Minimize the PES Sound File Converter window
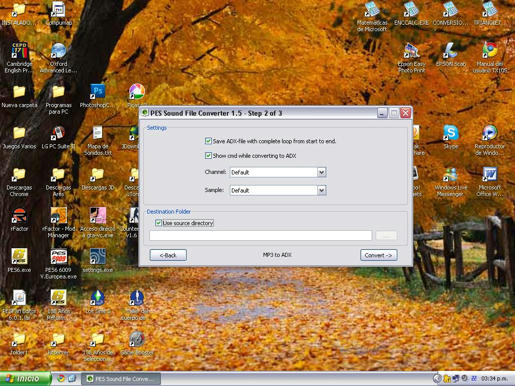 pyautogui.click(x=382, y=113)
